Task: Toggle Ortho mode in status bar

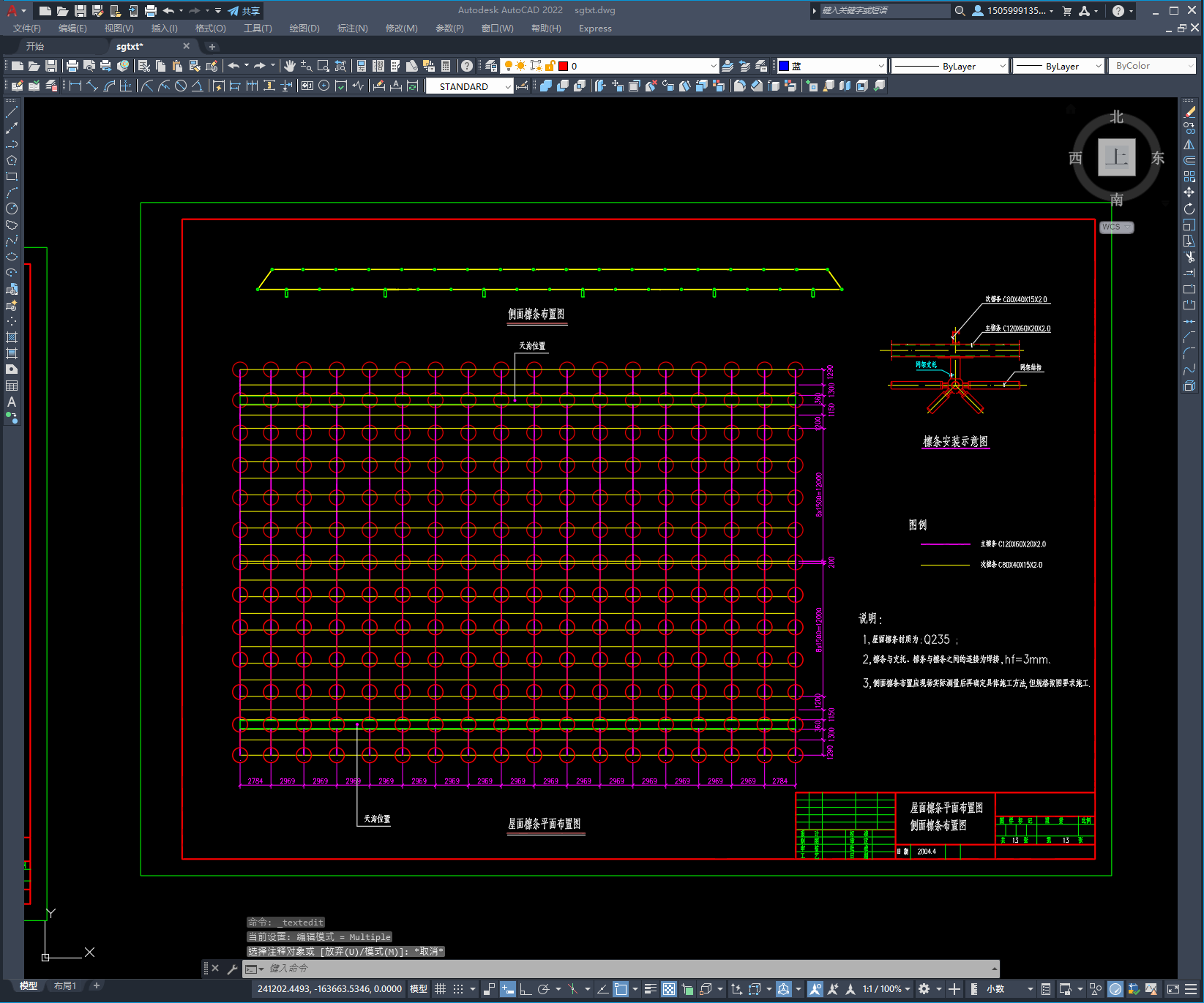Action: coord(526,989)
